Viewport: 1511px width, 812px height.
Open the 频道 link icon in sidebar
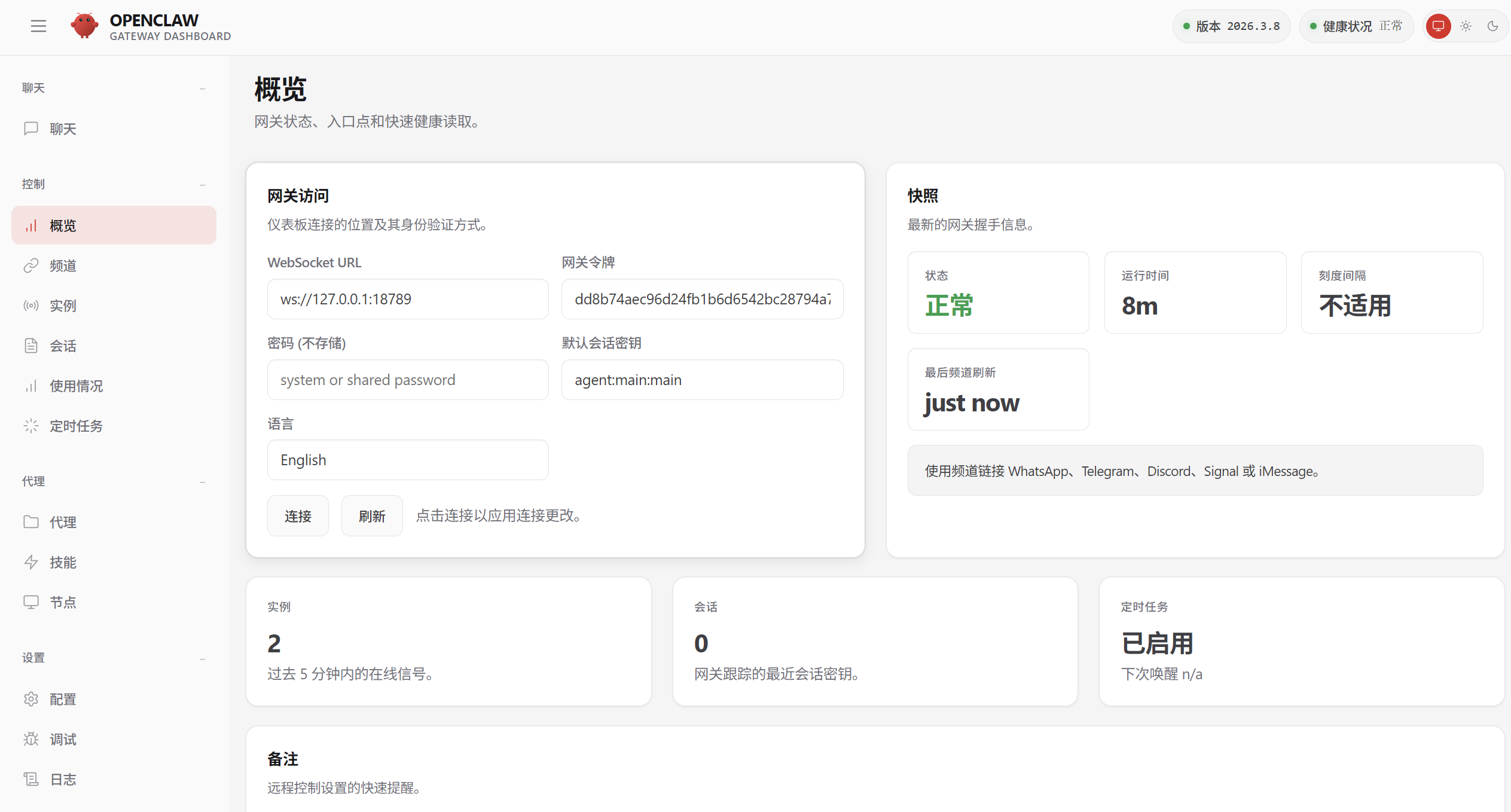coord(31,265)
